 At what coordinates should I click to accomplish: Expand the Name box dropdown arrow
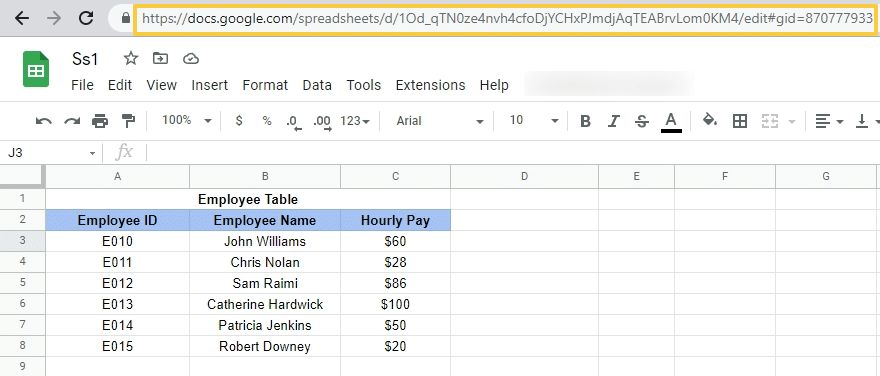pos(92,153)
